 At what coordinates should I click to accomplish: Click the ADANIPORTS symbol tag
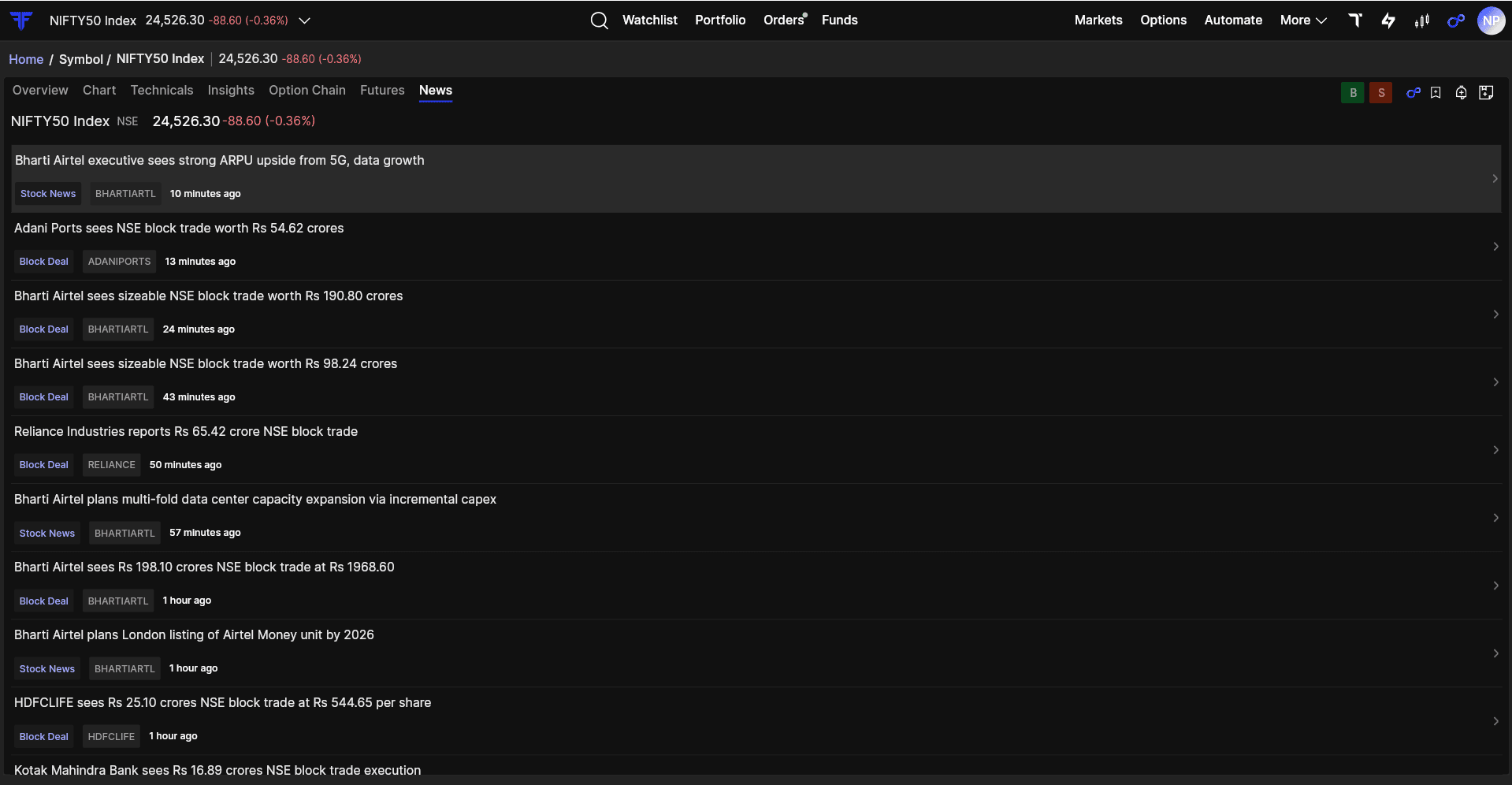click(119, 262)
